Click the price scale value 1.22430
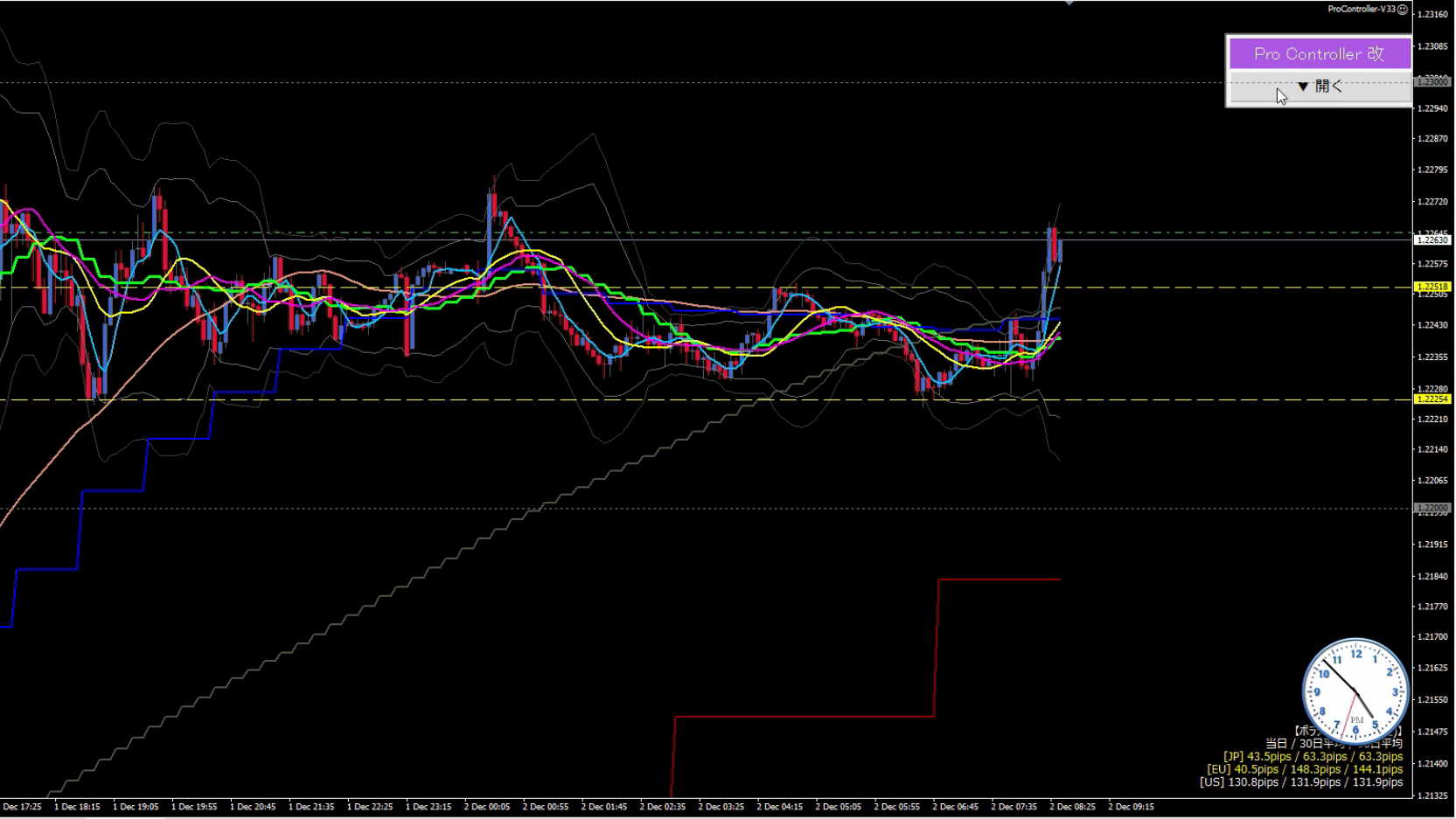 point(1432,325)
